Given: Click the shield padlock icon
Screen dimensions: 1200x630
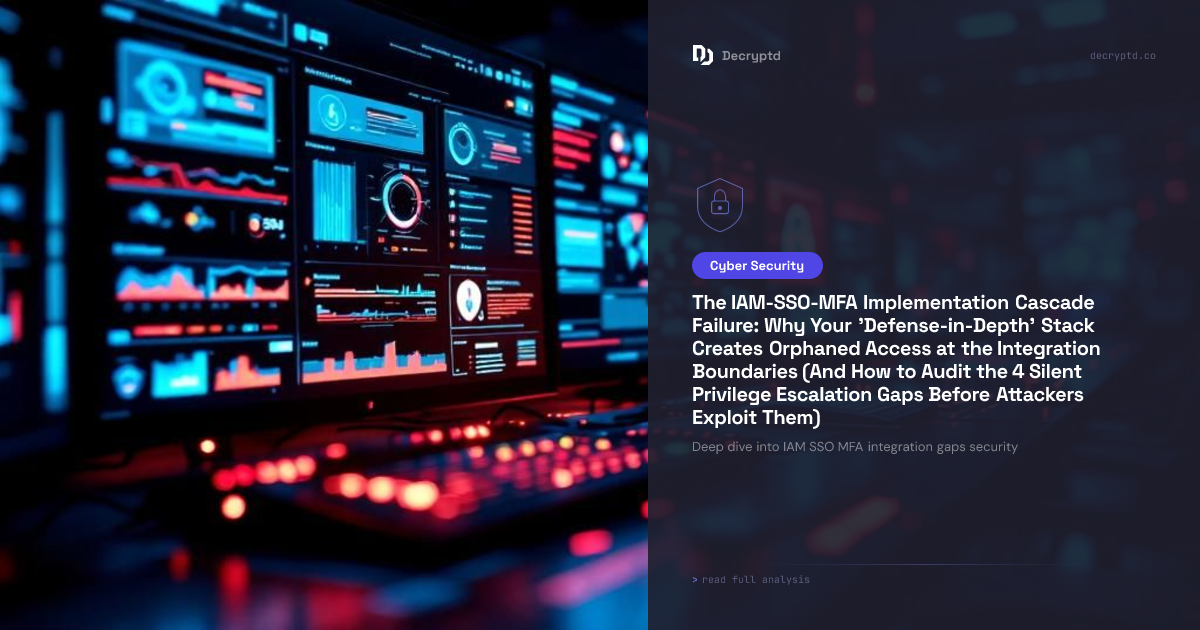Looking at the screenshot, I should [x=719, y=204].
